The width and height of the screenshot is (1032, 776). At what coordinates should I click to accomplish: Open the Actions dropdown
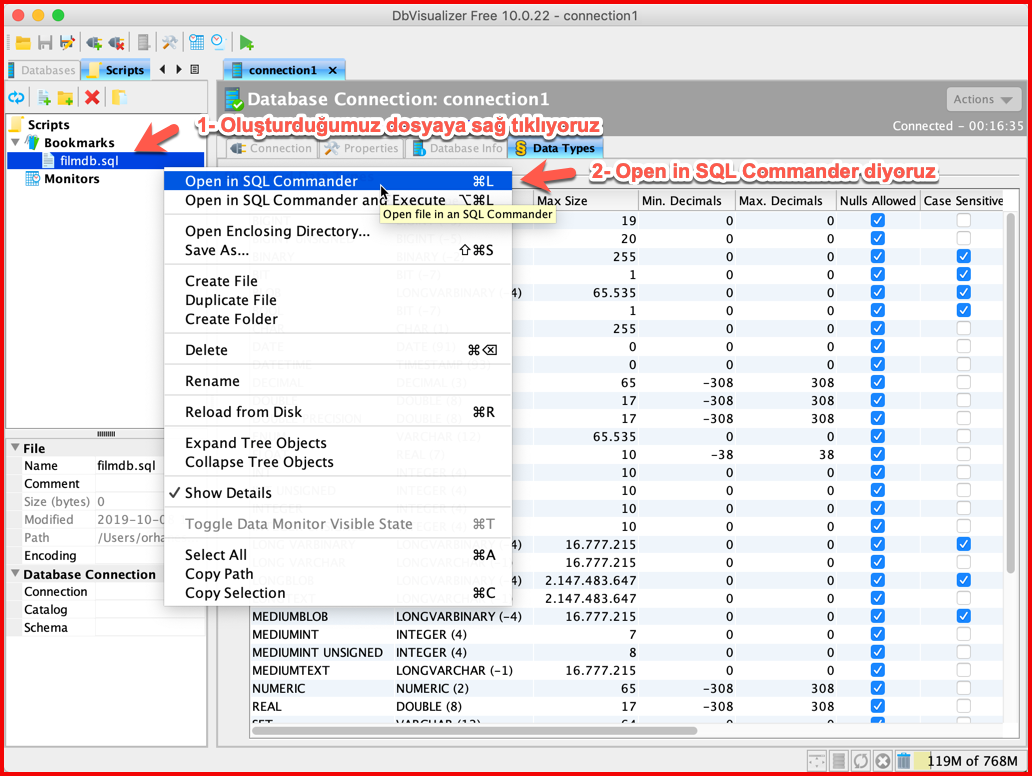983,99
